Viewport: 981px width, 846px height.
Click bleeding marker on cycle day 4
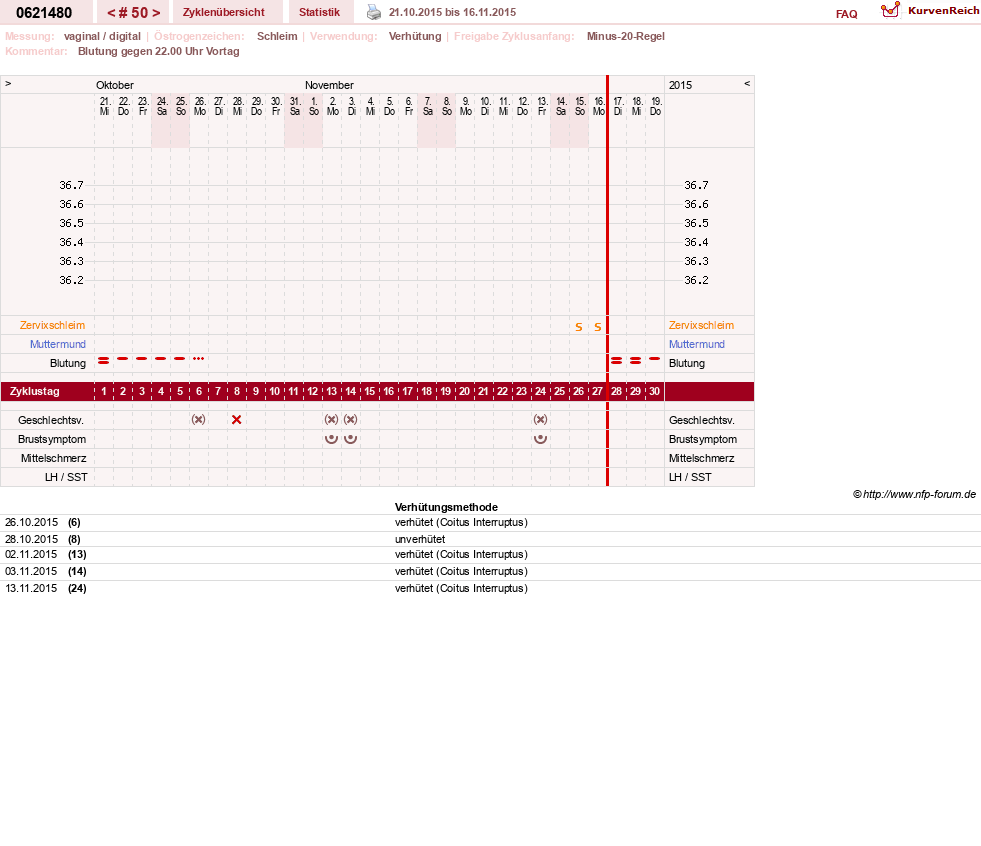click(x=161, y=359)
